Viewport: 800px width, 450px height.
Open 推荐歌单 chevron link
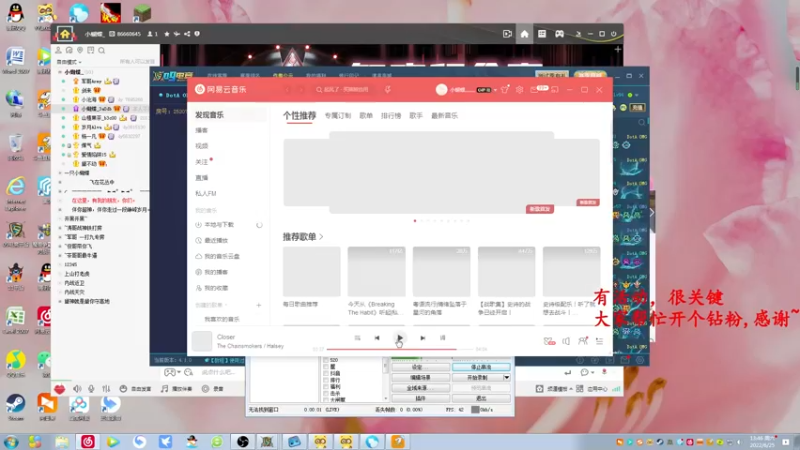tap(321, 237)
